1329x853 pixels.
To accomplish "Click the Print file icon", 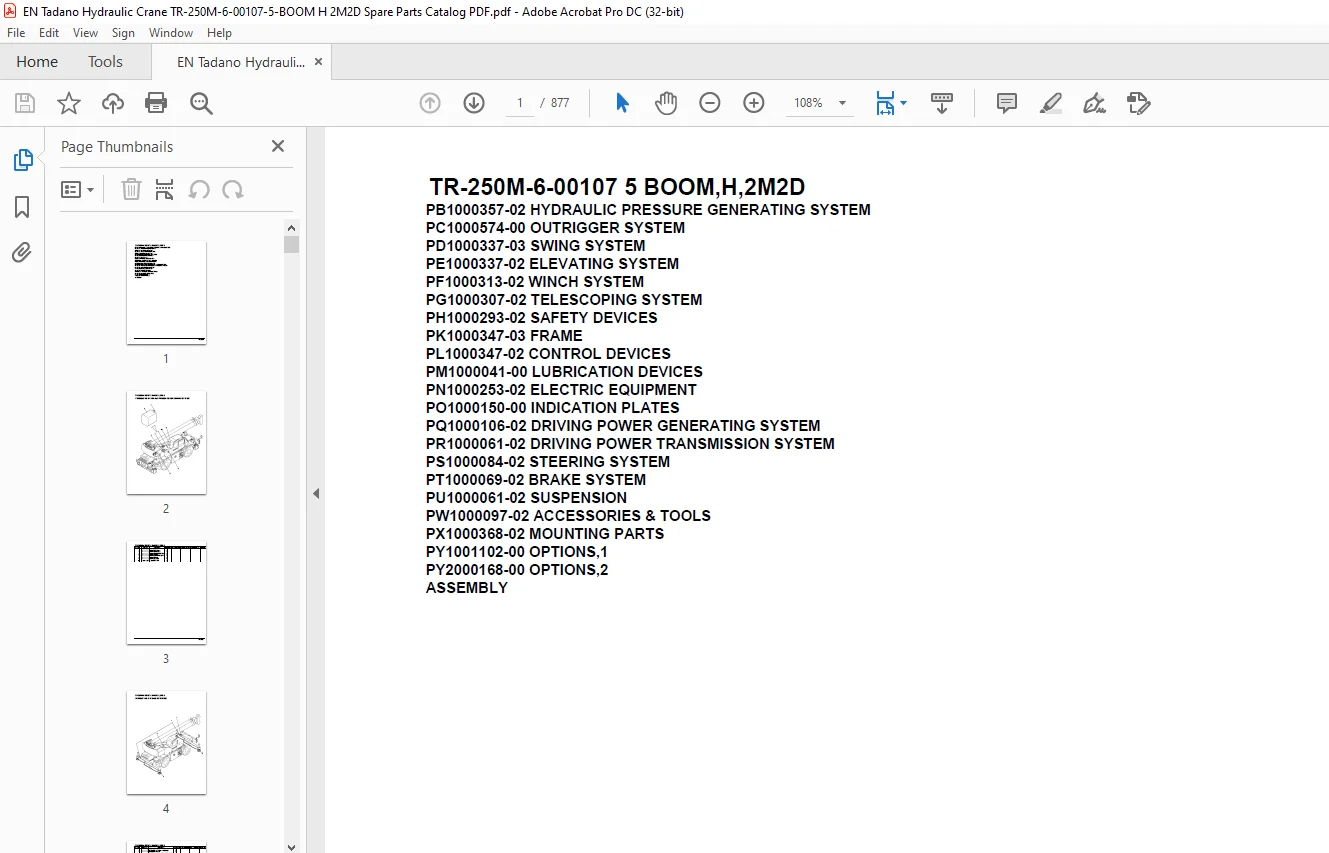I will [x=156, y=103].
